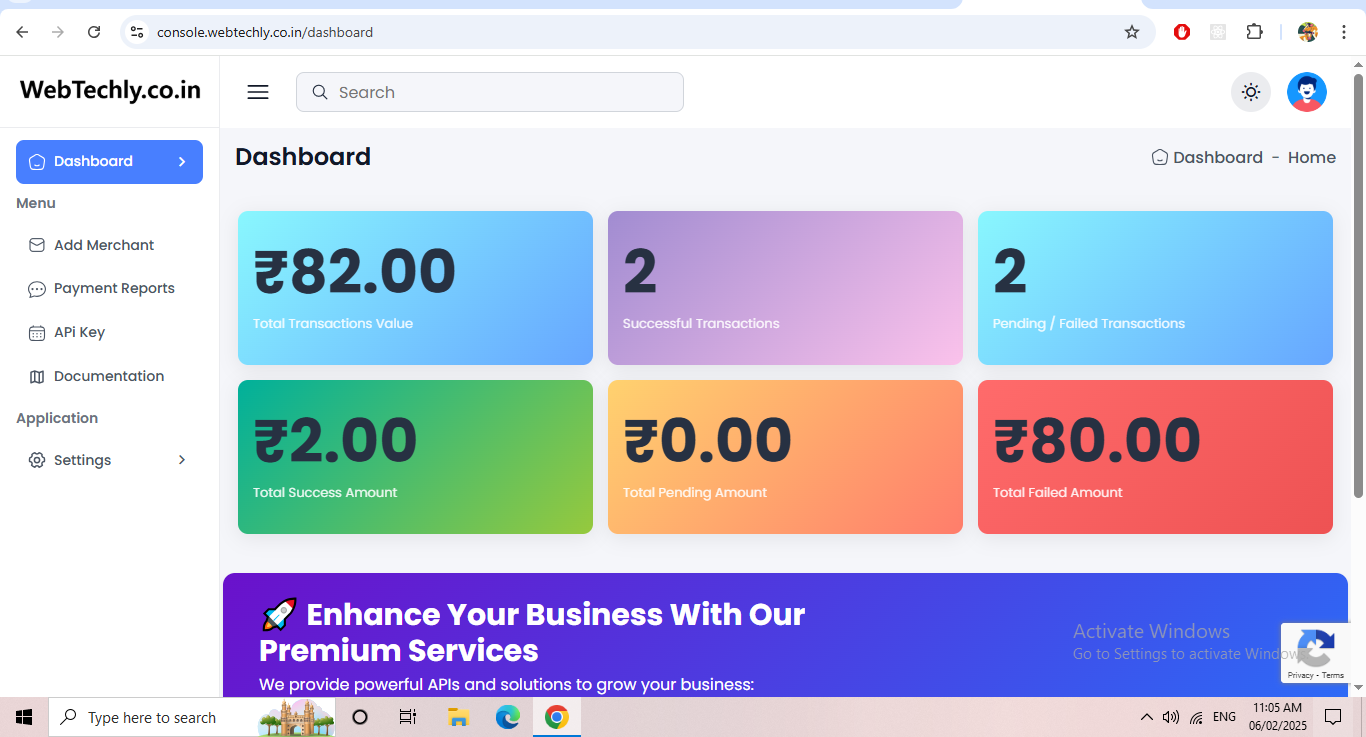Open the Chrome browser menu (three dots)

coord(1344,31)
